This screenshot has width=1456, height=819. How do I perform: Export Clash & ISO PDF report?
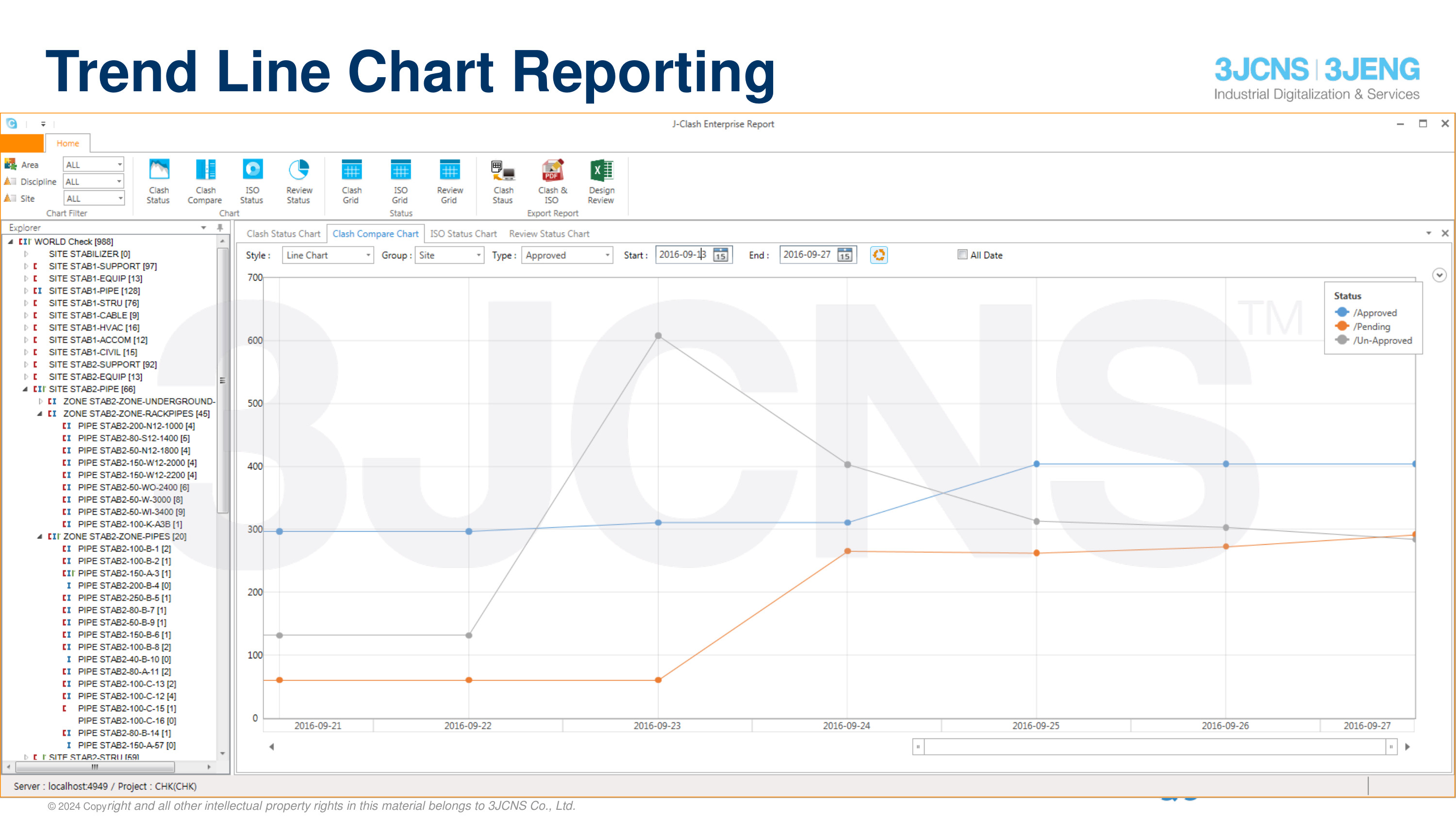tap(552, 182)
